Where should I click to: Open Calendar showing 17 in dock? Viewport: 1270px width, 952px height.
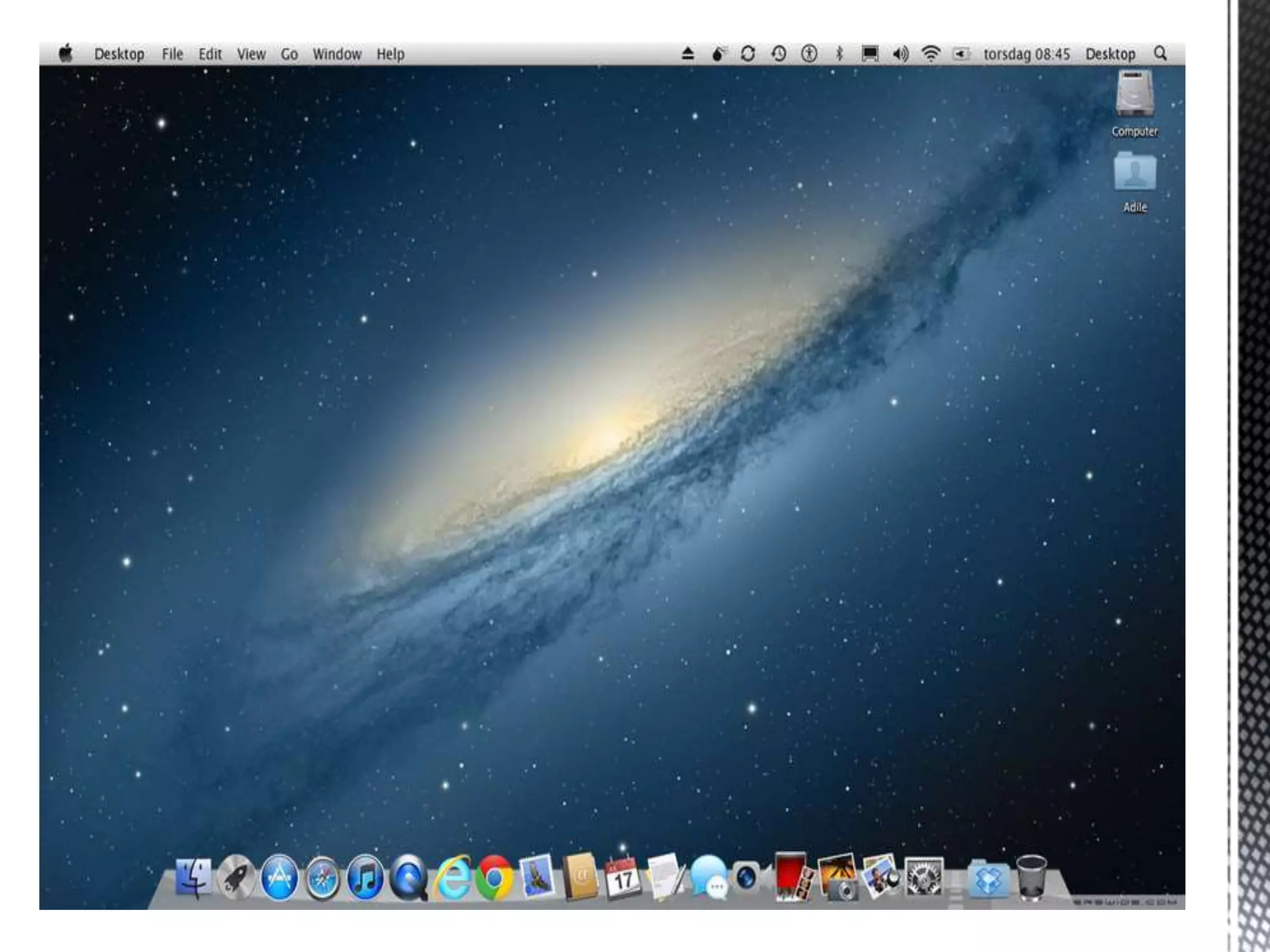coord(623,878)
